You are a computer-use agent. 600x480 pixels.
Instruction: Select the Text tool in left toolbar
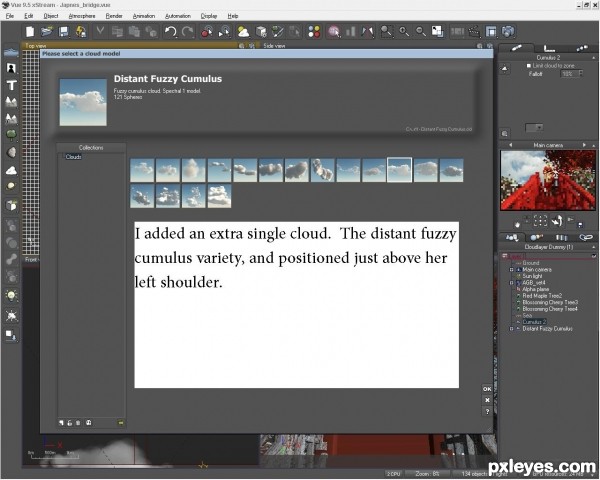[11, 85]
